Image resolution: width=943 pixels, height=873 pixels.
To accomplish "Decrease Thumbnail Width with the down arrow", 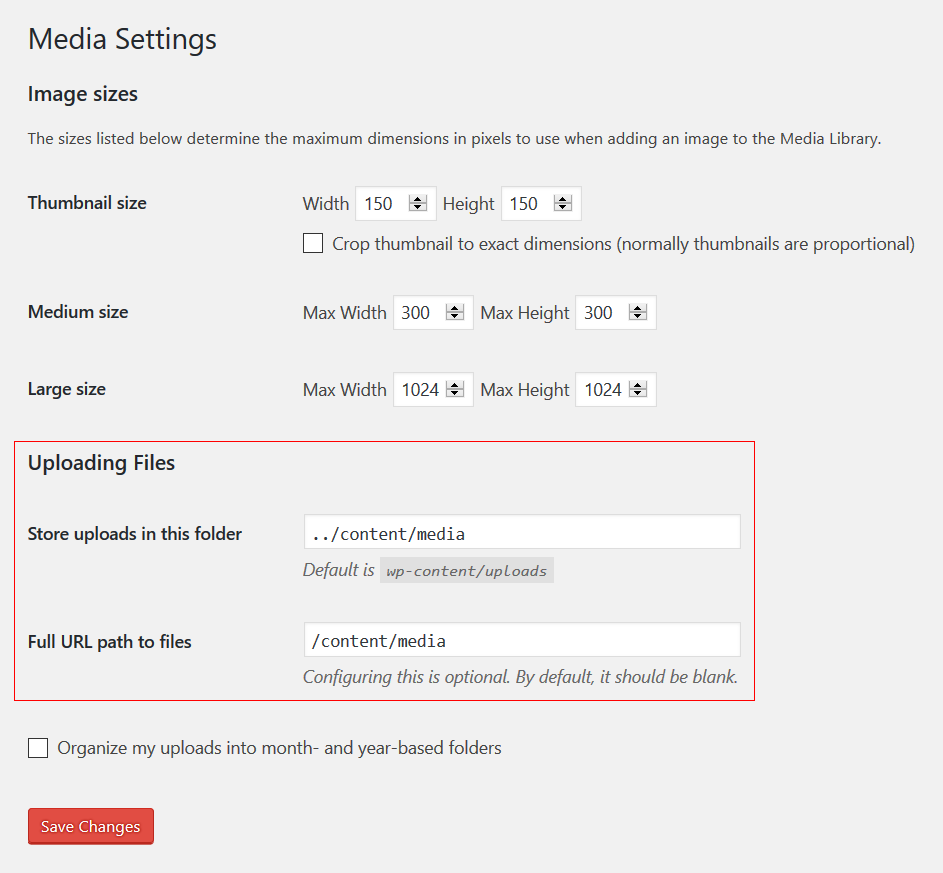I will click(418, 209).
